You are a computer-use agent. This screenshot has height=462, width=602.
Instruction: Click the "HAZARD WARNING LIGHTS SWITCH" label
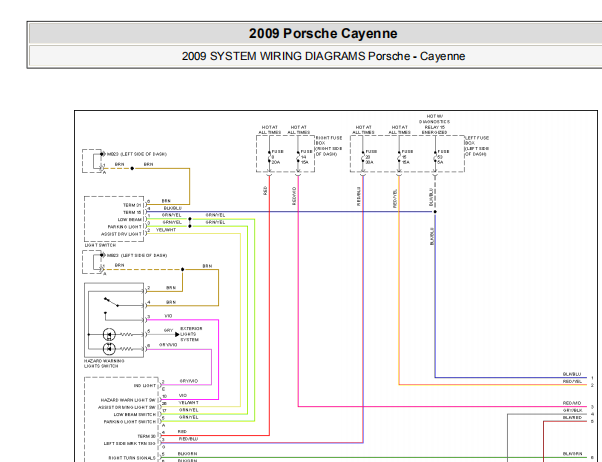tap(104, 364)
